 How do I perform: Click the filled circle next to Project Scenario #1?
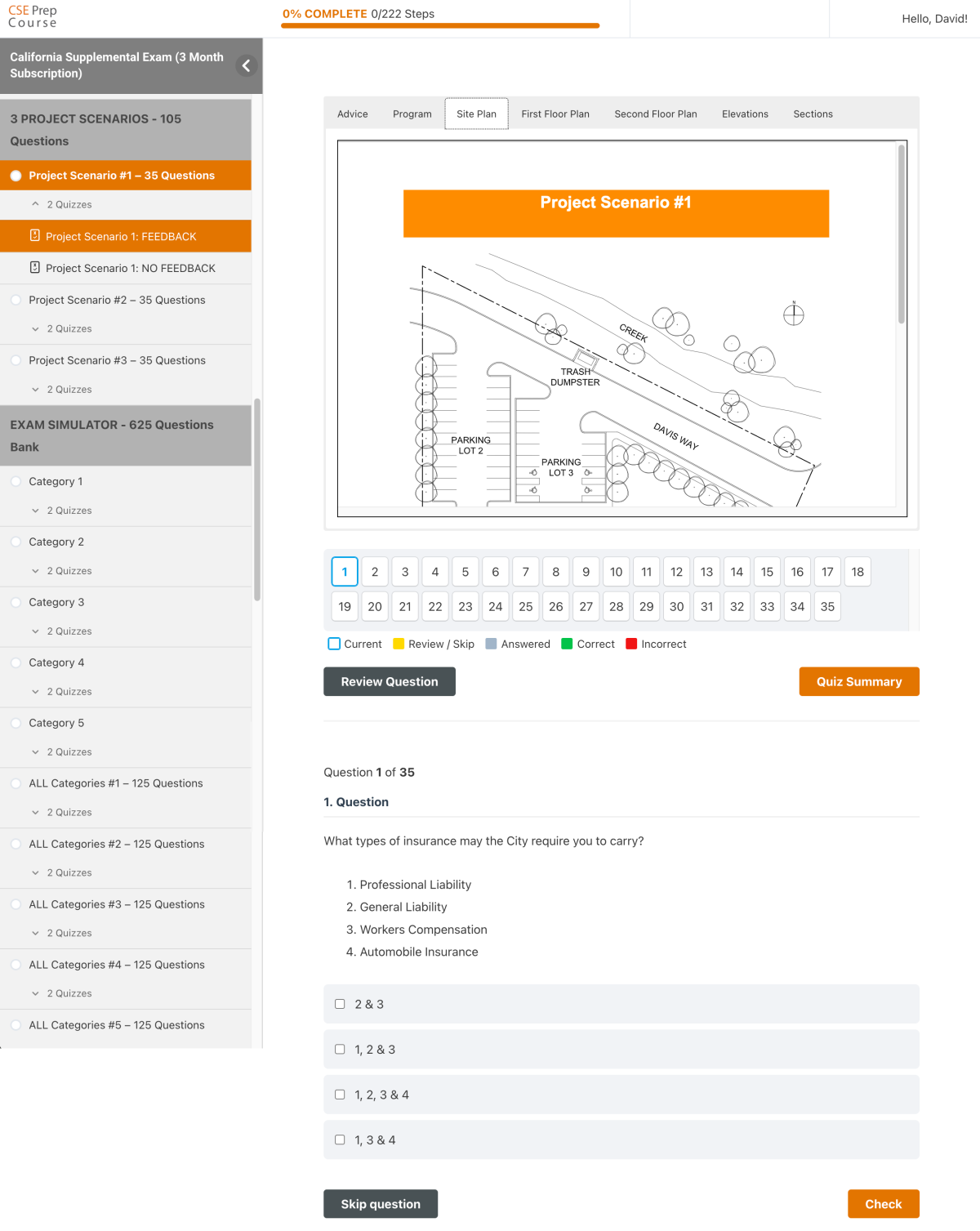pos(16,175)
